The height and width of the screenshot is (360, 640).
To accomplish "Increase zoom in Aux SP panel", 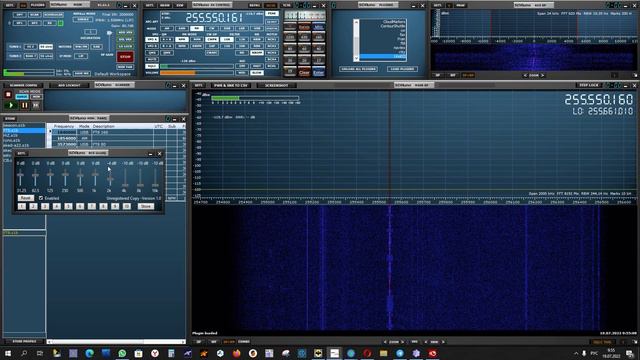I will click(543, 75).
